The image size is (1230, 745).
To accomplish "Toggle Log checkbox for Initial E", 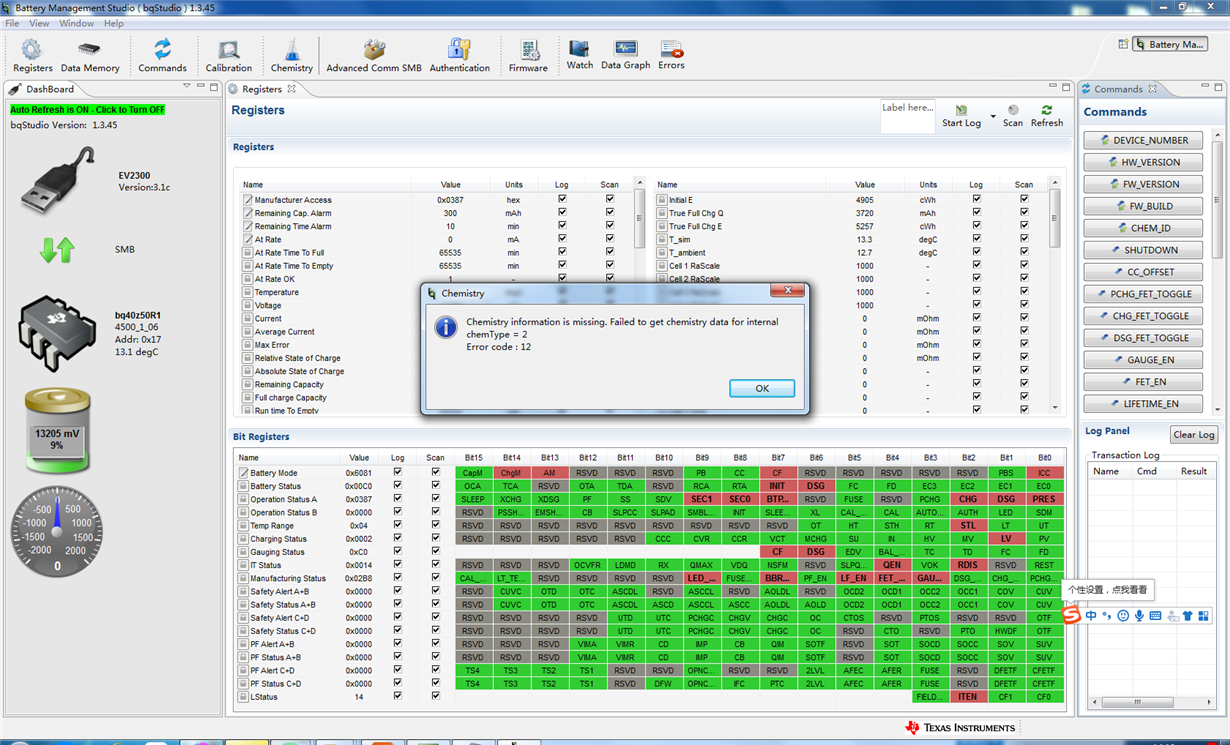I will [x=976, y=199].
